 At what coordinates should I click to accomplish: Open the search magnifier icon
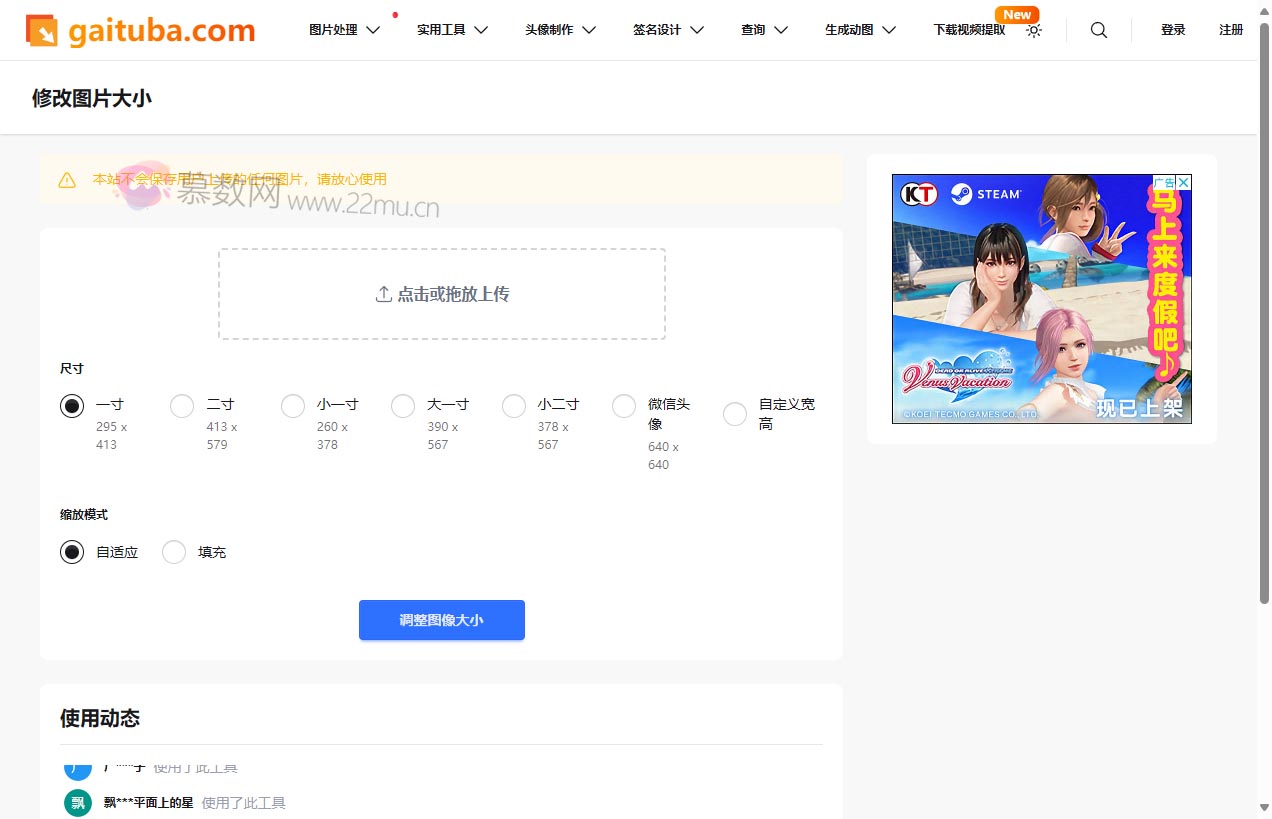pos(1098,30)
